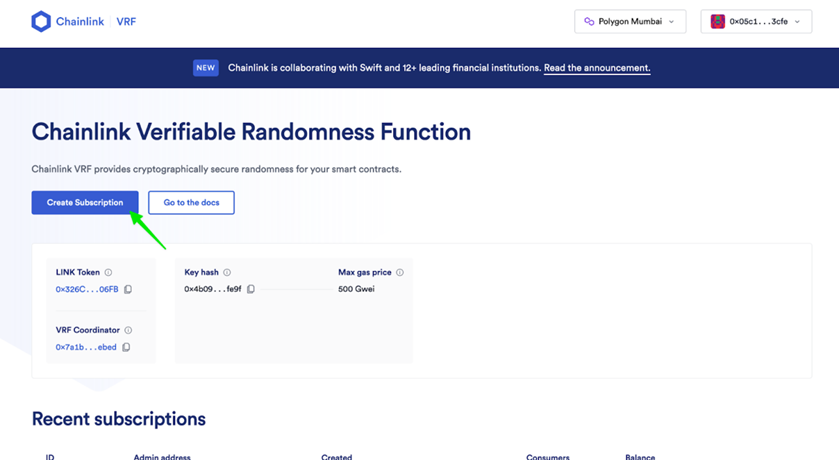839x460 pixels.
Task: Click the Chainlink wordmark text in header
Action: tap(80, 21)
